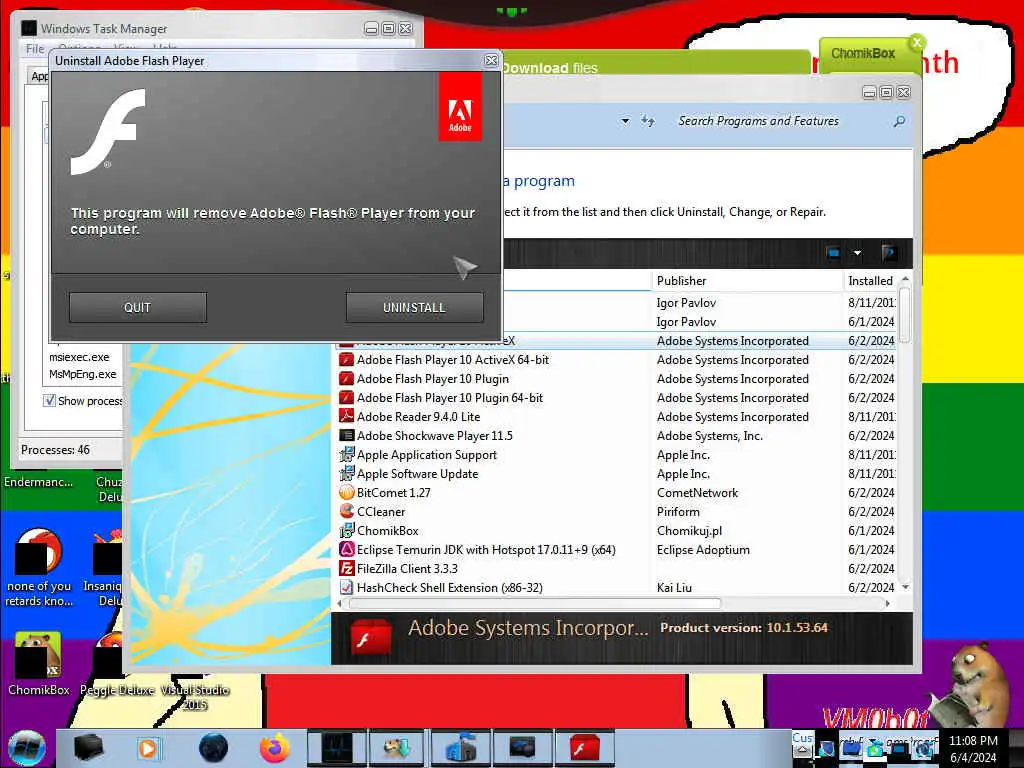
Task: Click the QUIT button in Flash uninstaller
Action: [x=138, y=307]
